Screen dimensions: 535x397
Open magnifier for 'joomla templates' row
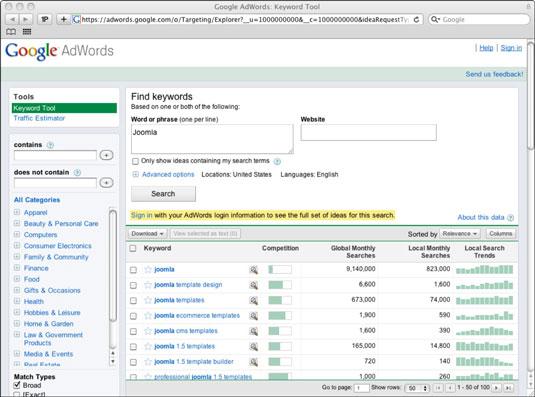(254, 300)
